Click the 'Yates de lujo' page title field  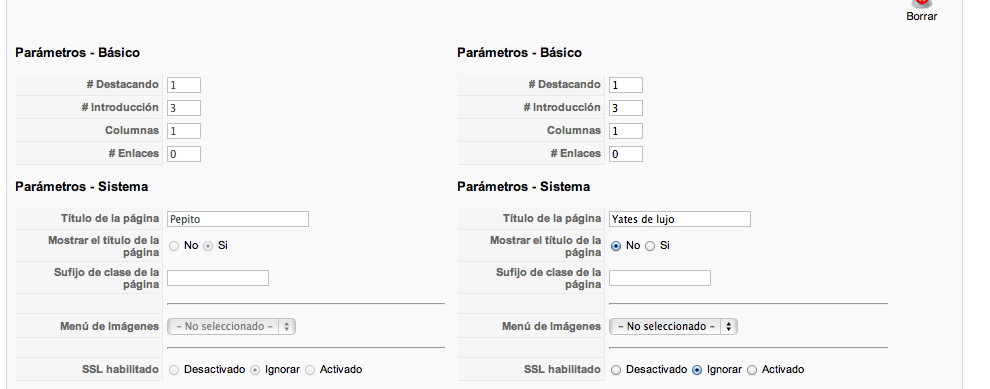click(x=680, y=219)
